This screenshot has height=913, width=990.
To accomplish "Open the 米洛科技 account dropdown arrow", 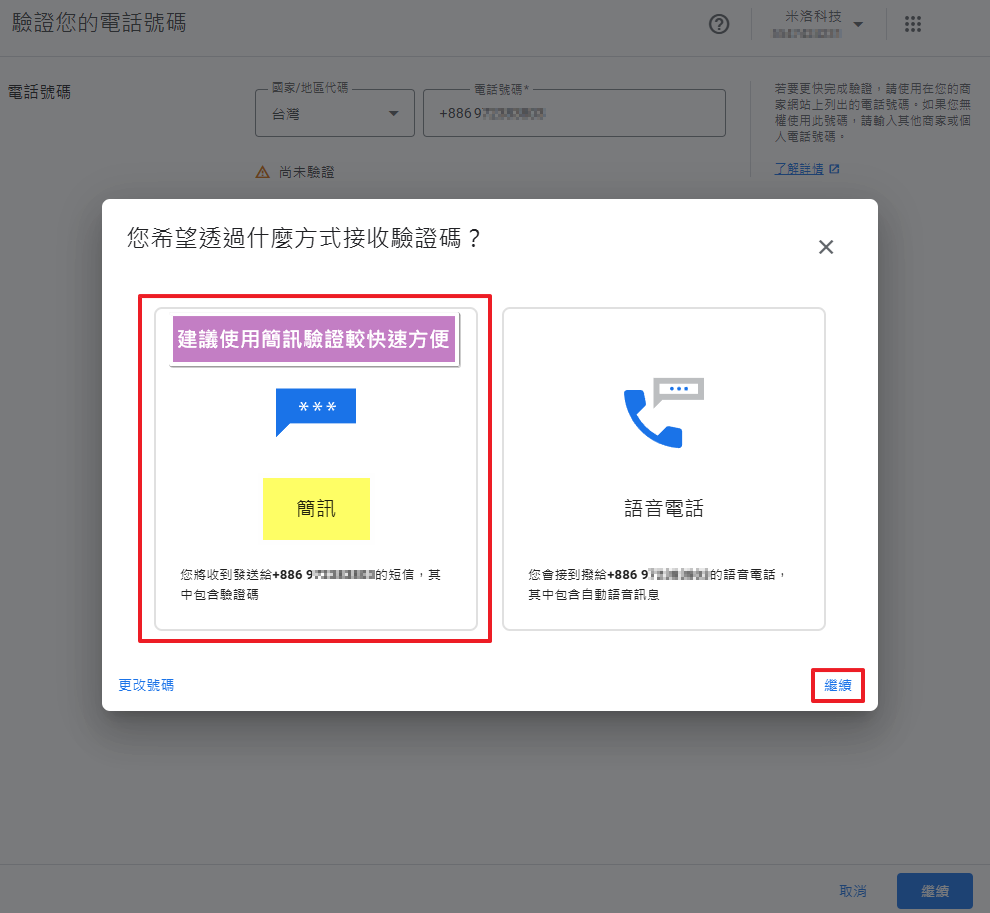I will point(858,25).
